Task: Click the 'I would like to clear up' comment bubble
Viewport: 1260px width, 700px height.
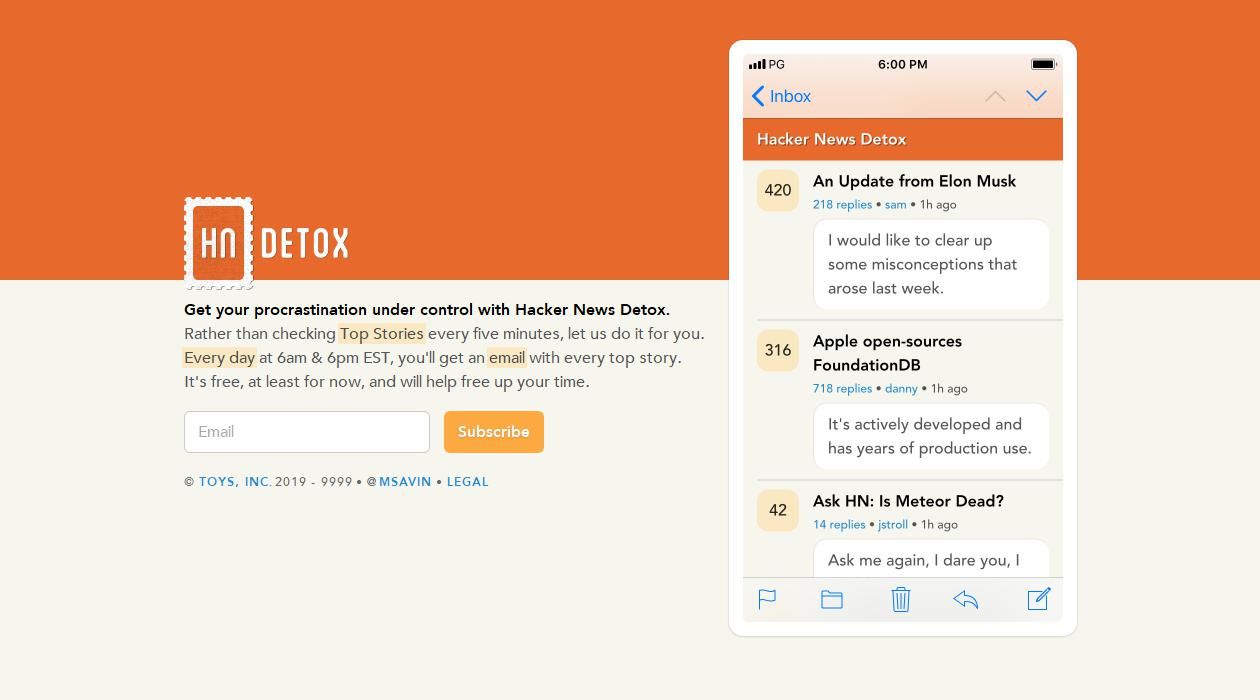Action: click(931, 264)
